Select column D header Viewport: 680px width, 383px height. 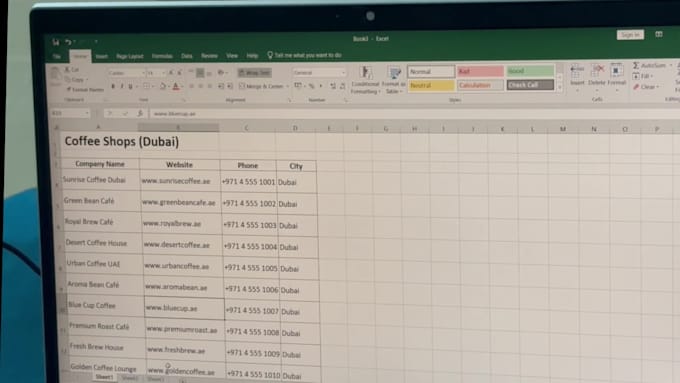pos(295,128)
